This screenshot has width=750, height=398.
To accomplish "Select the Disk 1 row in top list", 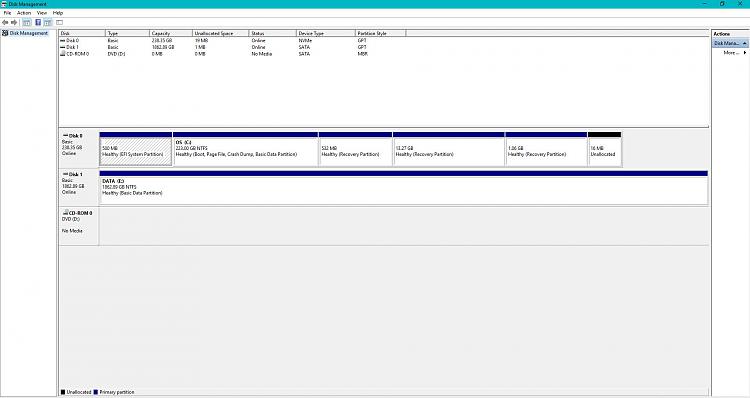I will 232,47.
